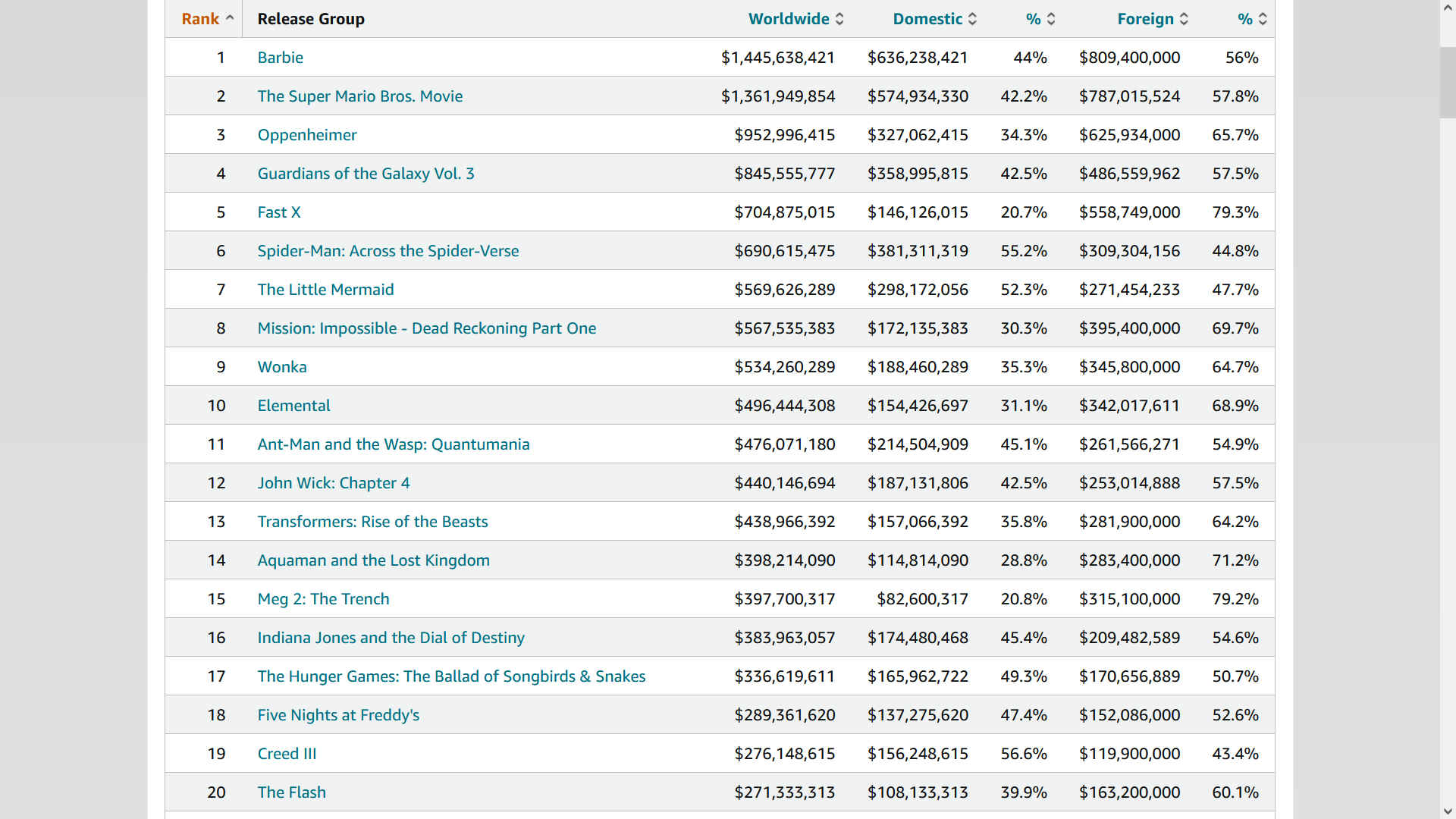Open Transformers: Rise of the Beasts
The height and width of the screenshot is (819, 1456).
click(x=372, y=522)
